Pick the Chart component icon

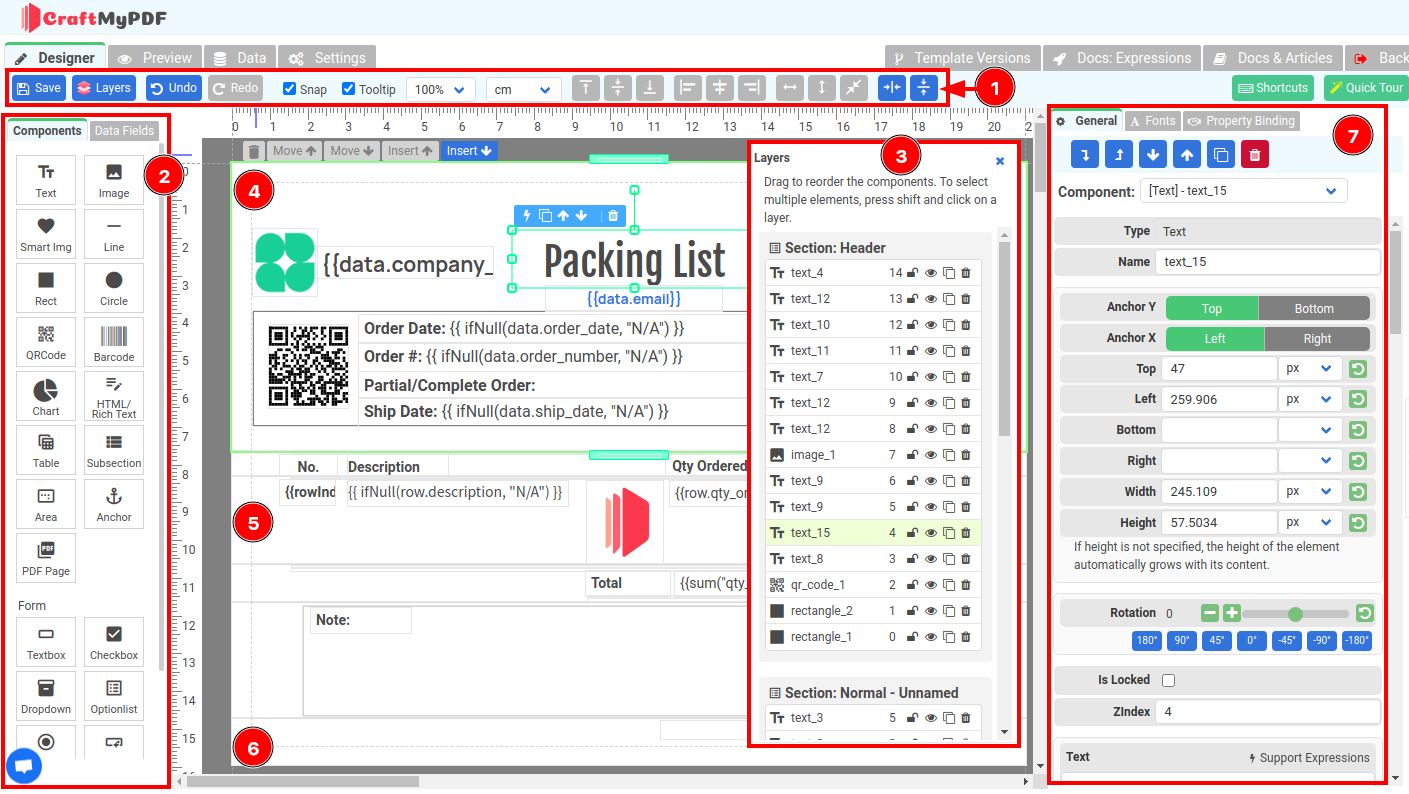tap(46, 396)
